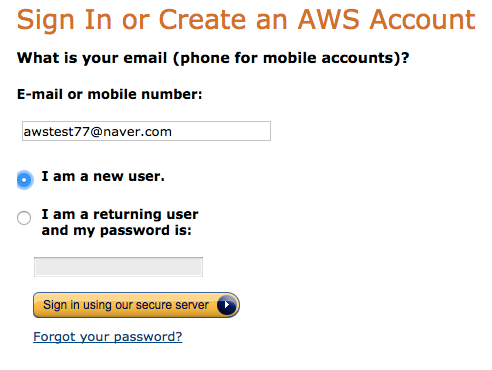Click the word 'password?' in the forgot link
The width and height of the screenshot is (492, 370).
(148, 337)
